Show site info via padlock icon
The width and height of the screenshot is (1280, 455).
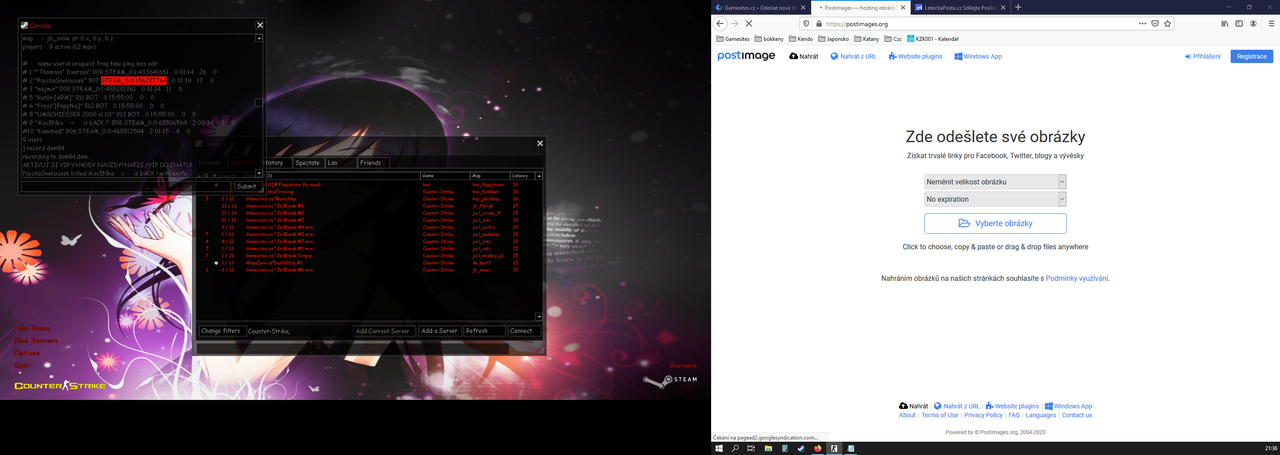click(819, 23)
